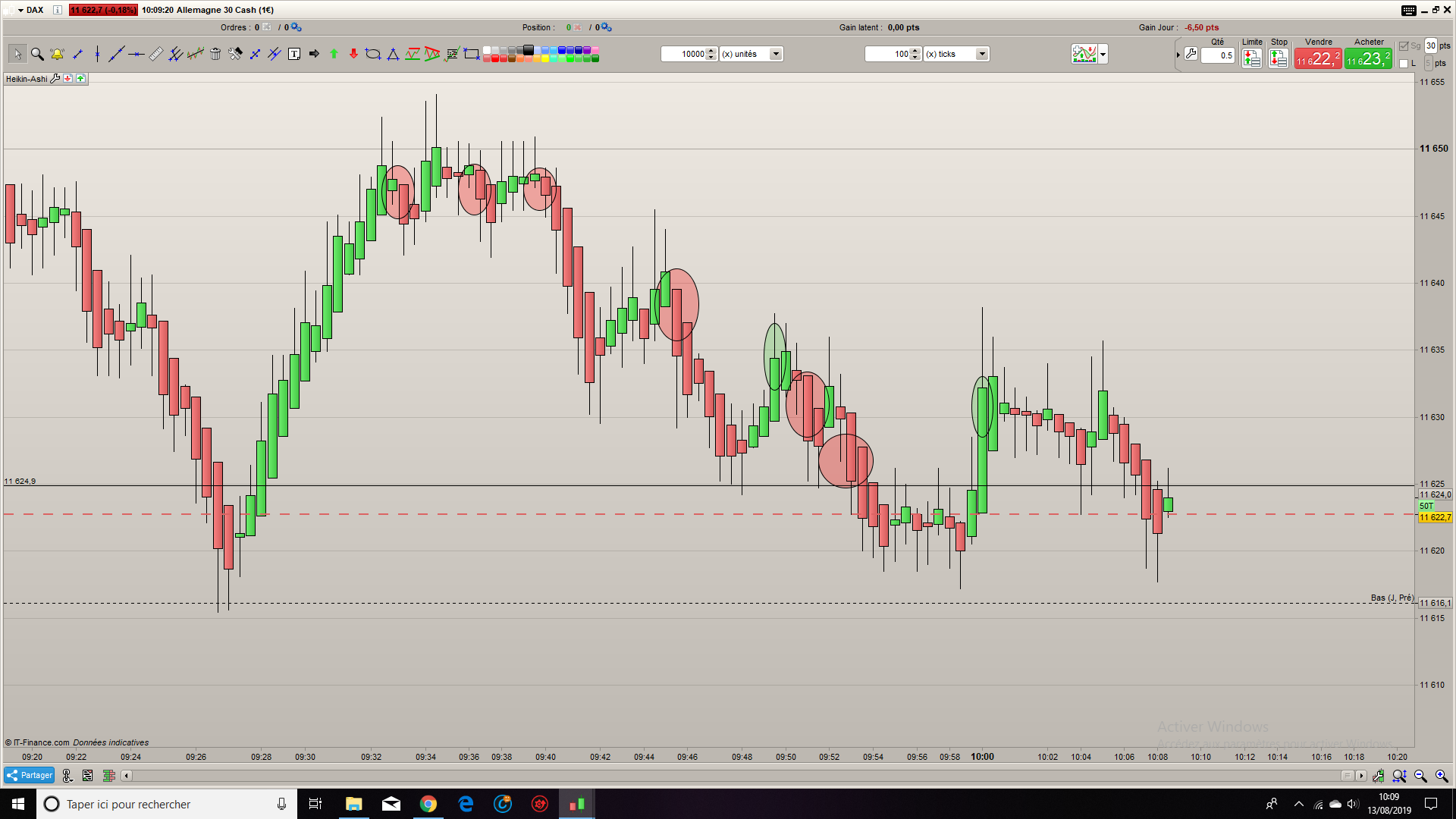
Task: Pick the black color swatch
Action: click(x=529, y=50)
